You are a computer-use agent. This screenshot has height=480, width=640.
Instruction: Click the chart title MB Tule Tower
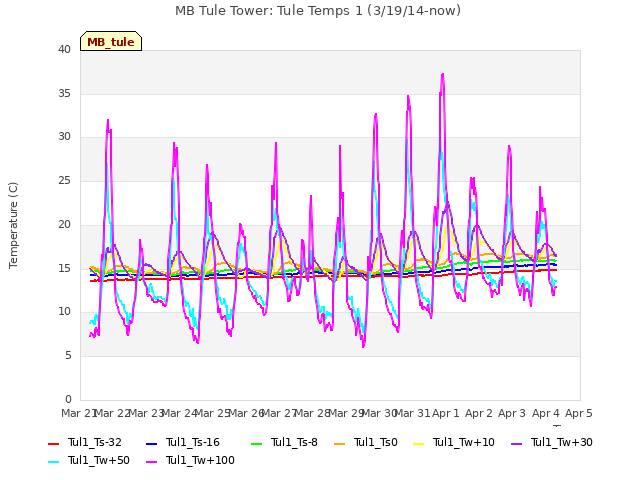[318, 11]
